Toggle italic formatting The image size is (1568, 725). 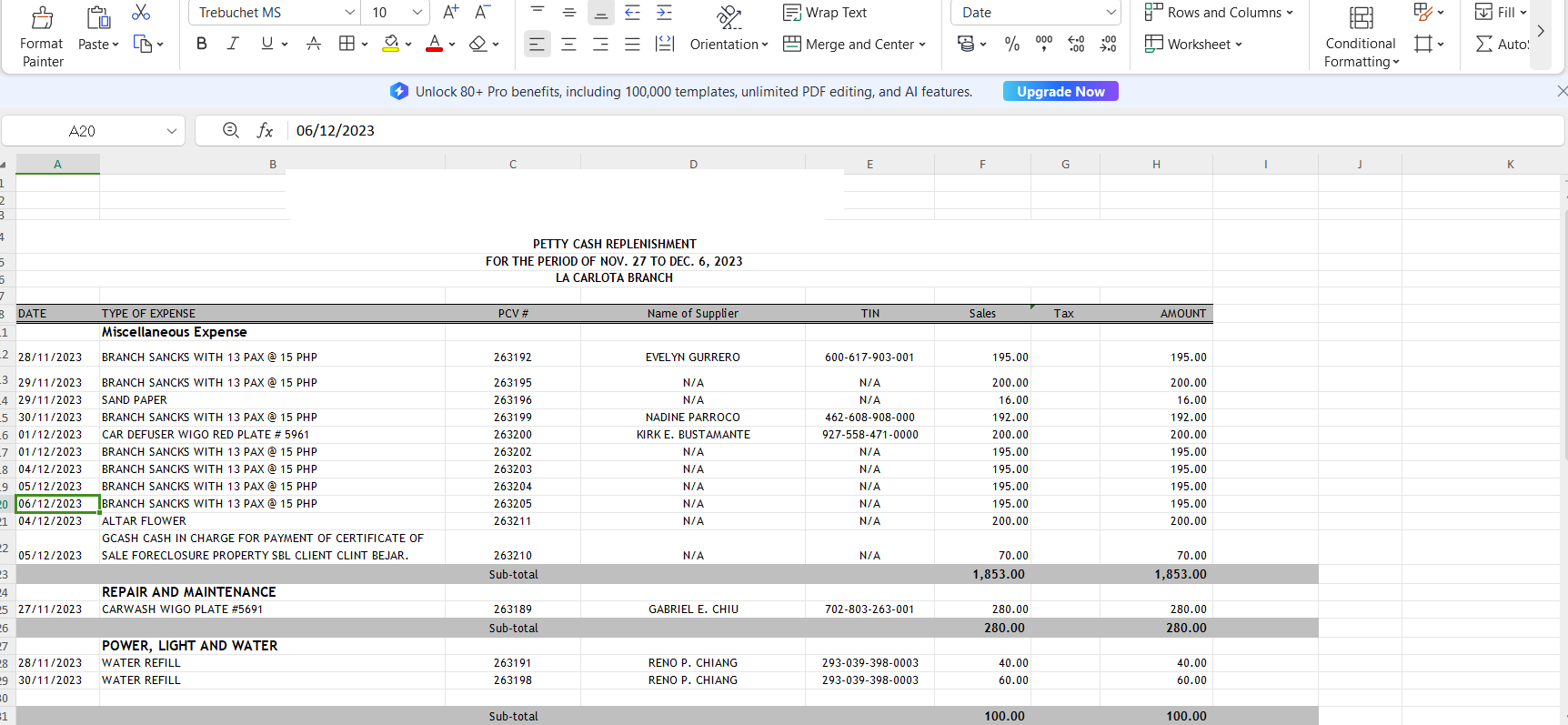click(233, 44)
